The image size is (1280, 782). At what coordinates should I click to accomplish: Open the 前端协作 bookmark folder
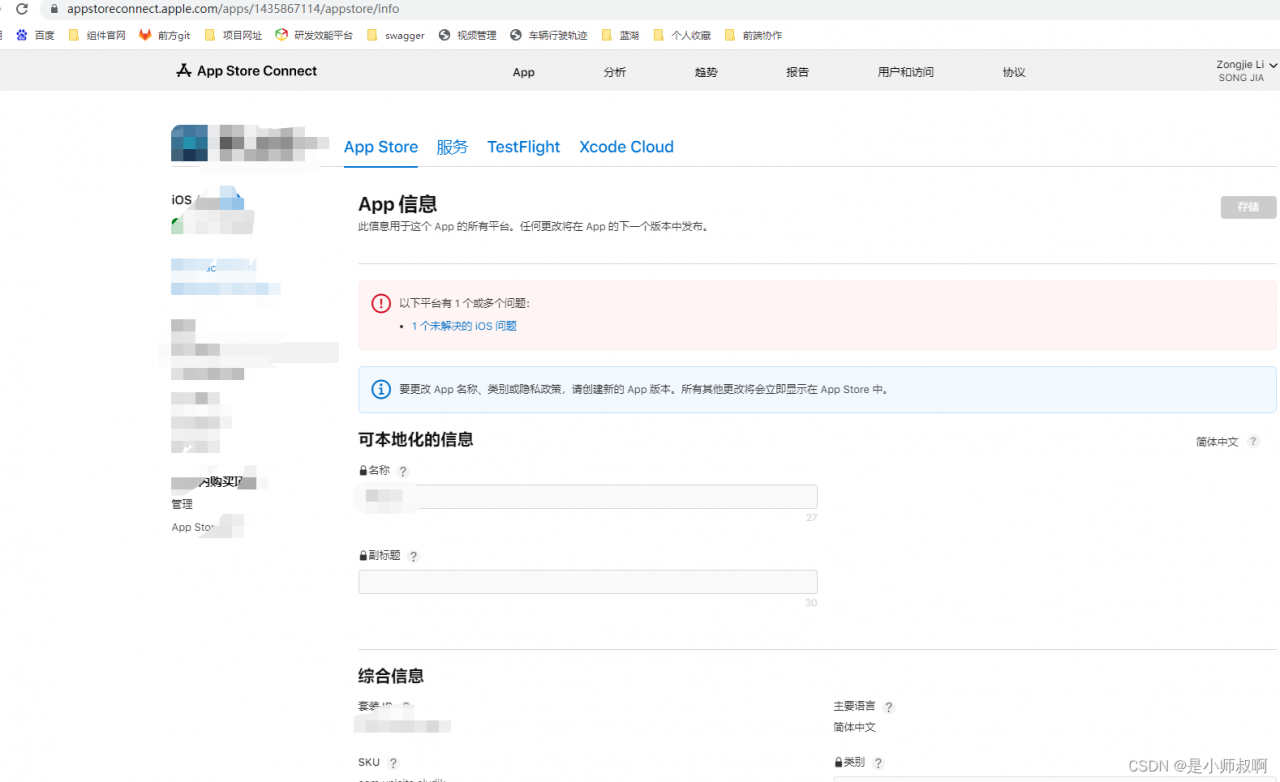coord(753,35)
